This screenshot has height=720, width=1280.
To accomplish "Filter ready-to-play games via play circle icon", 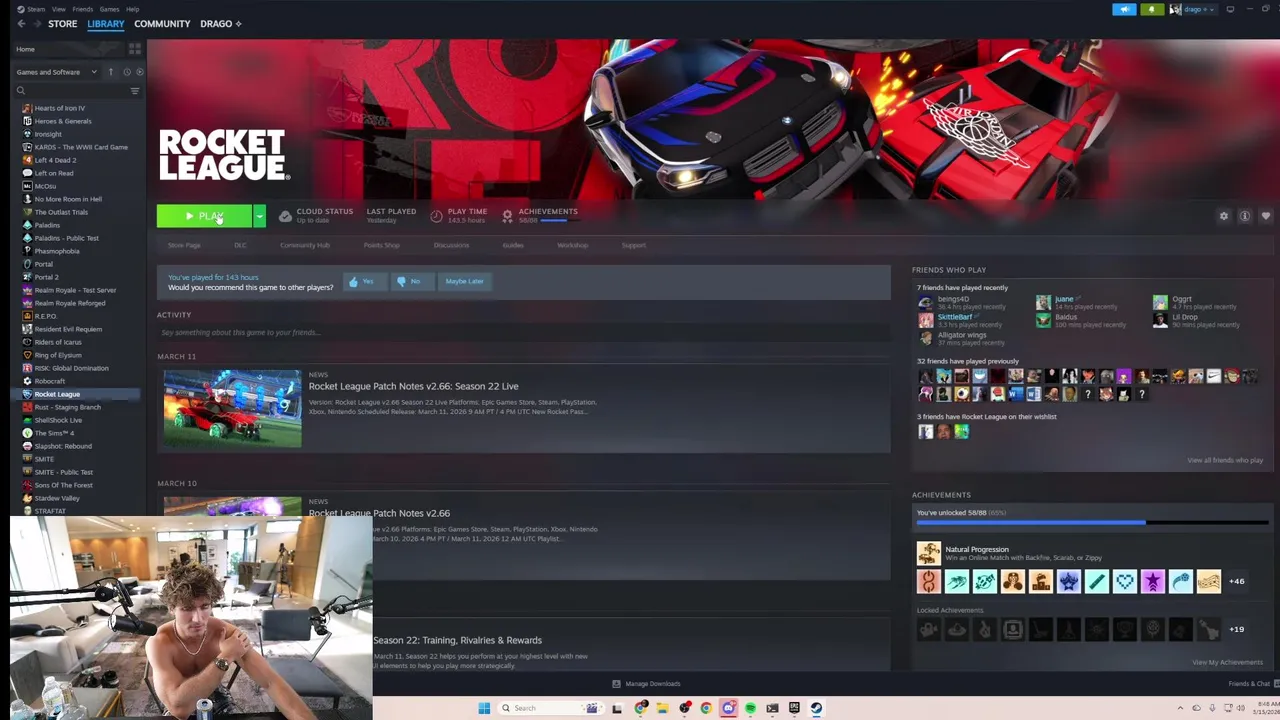I will [140, 72].
